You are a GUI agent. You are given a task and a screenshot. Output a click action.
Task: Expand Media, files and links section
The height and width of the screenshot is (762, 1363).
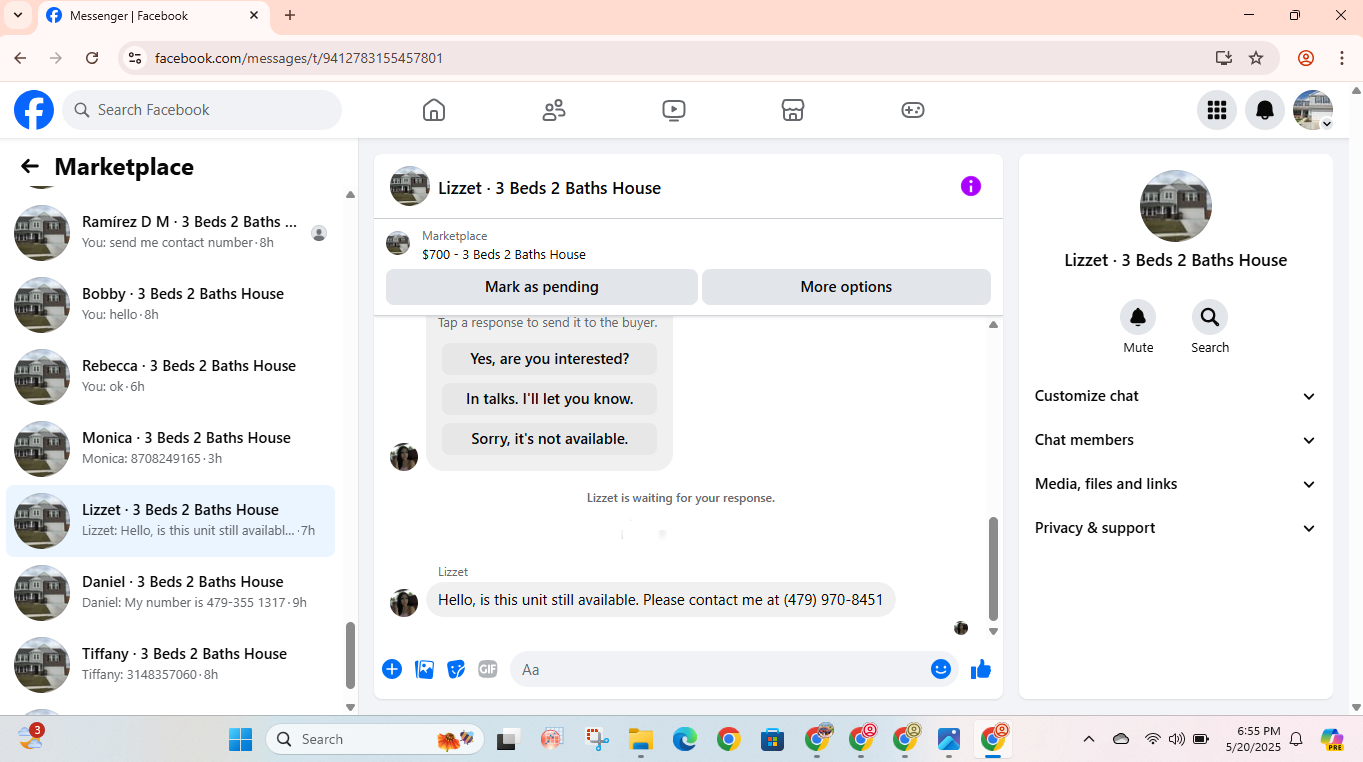[x=1176, y=484]
